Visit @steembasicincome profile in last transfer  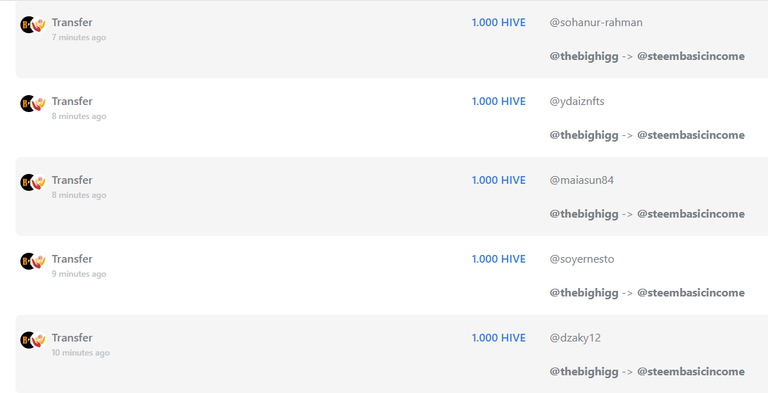(x=691, y=372)
